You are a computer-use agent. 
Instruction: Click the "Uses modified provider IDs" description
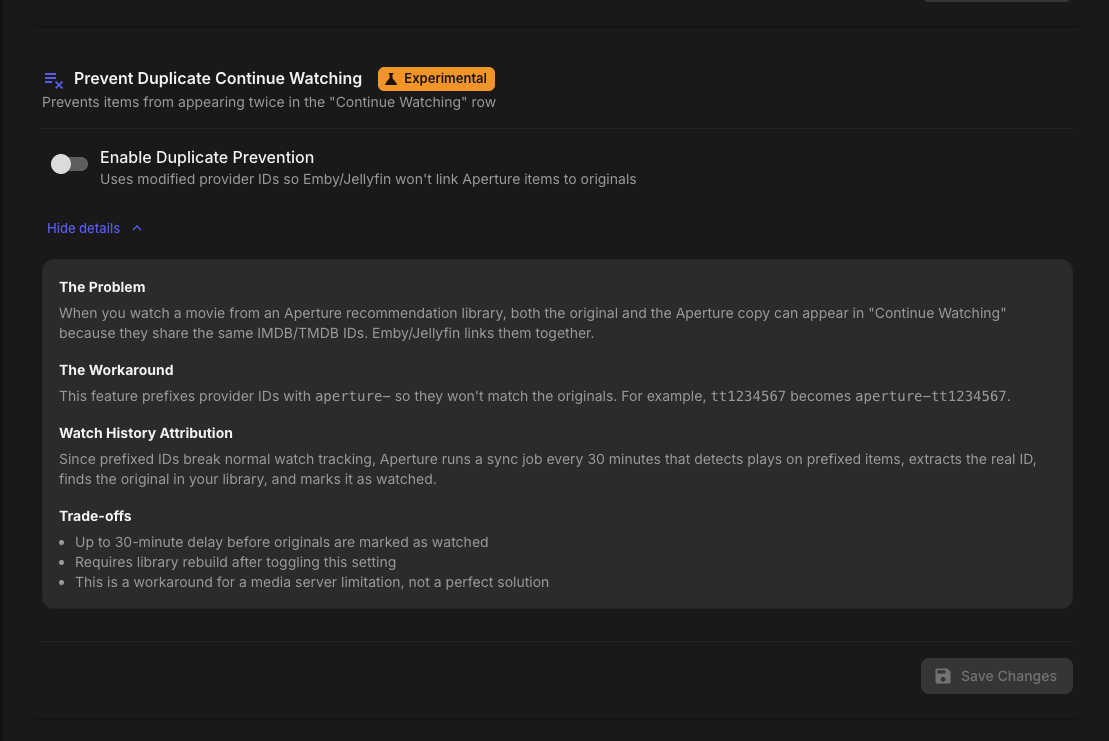click(x=368, y=179)
